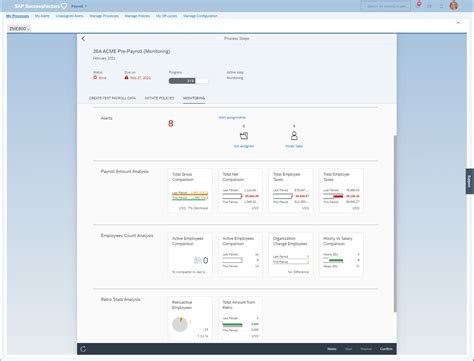
Task: Open the Unassigned Alerts tab
Action: [x=70, y=16]
